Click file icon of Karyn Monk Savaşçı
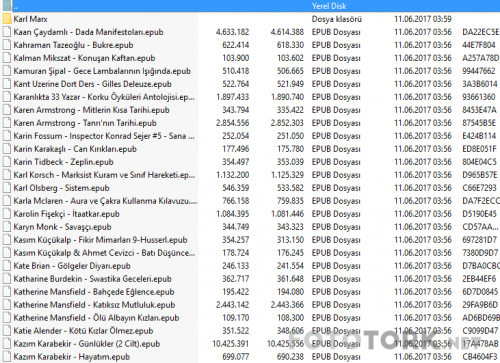The height and width of the screenshot is (363, 500). (7, 227)
